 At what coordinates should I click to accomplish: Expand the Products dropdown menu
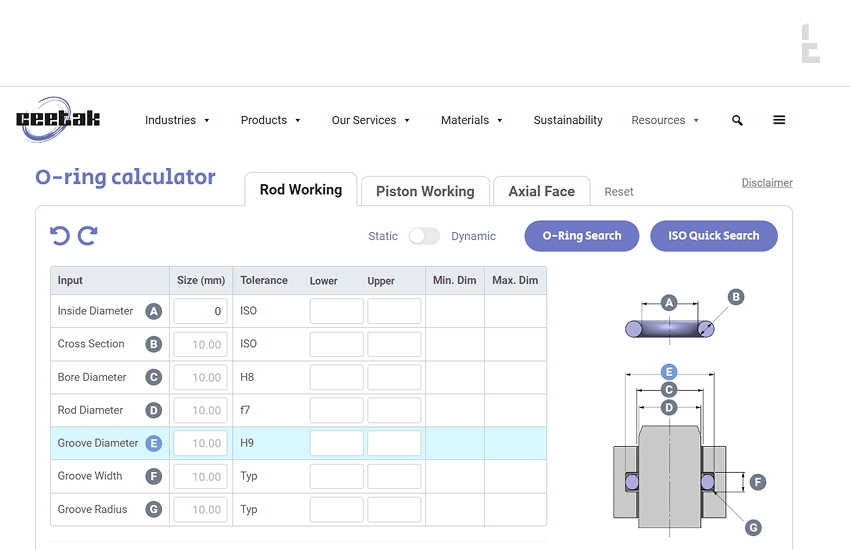(270, 120)
